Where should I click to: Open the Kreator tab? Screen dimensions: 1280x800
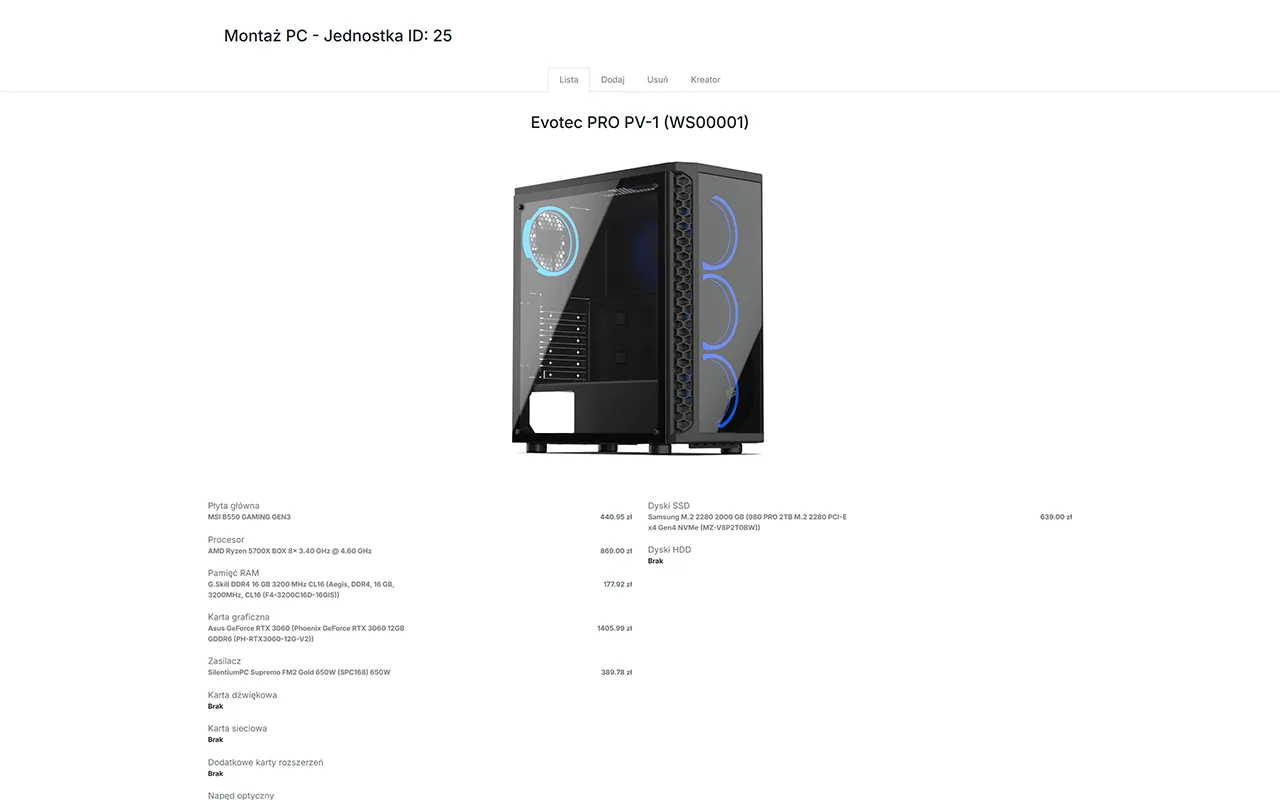[706, 80]
